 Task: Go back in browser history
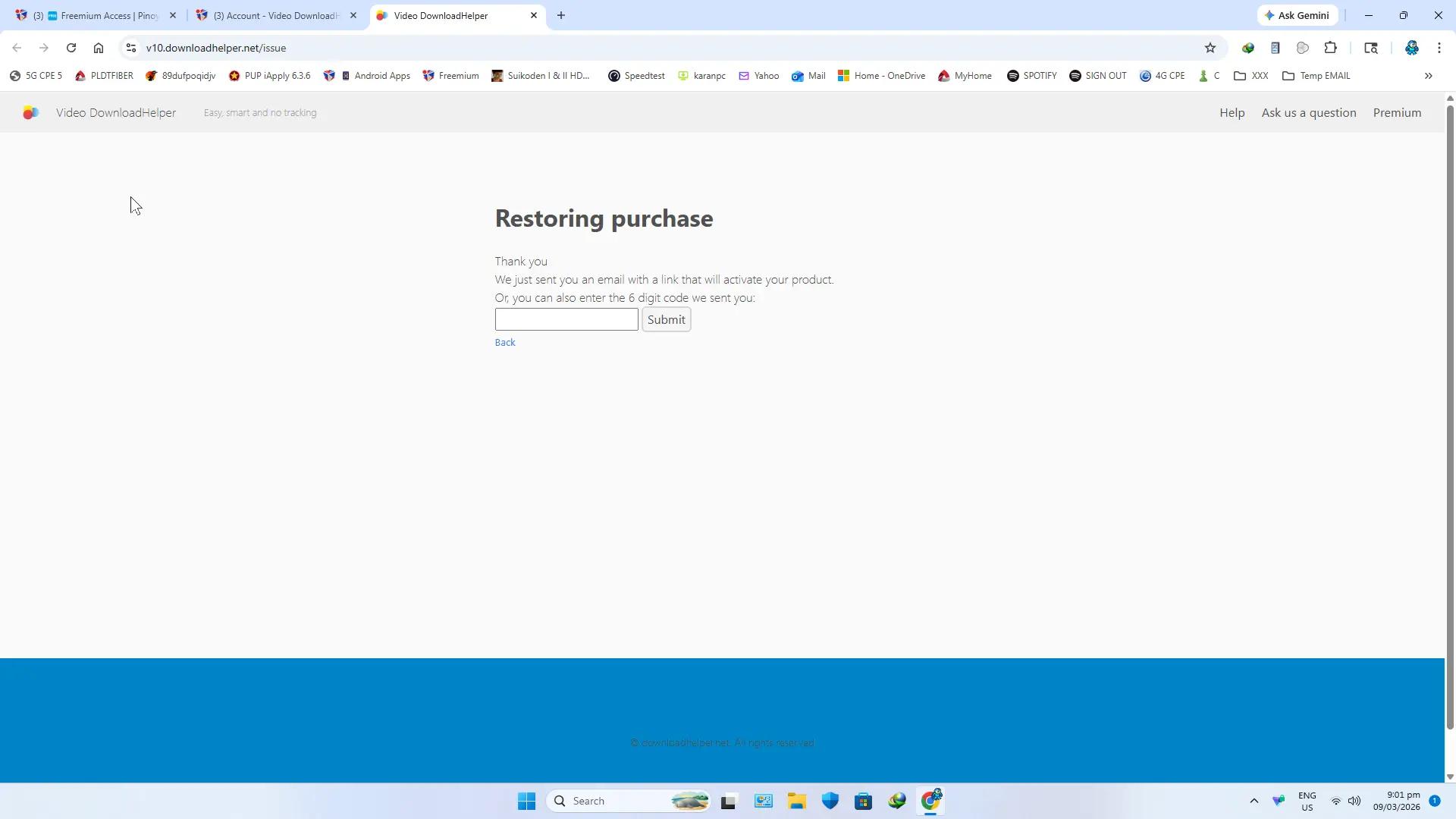coord(17,48)
